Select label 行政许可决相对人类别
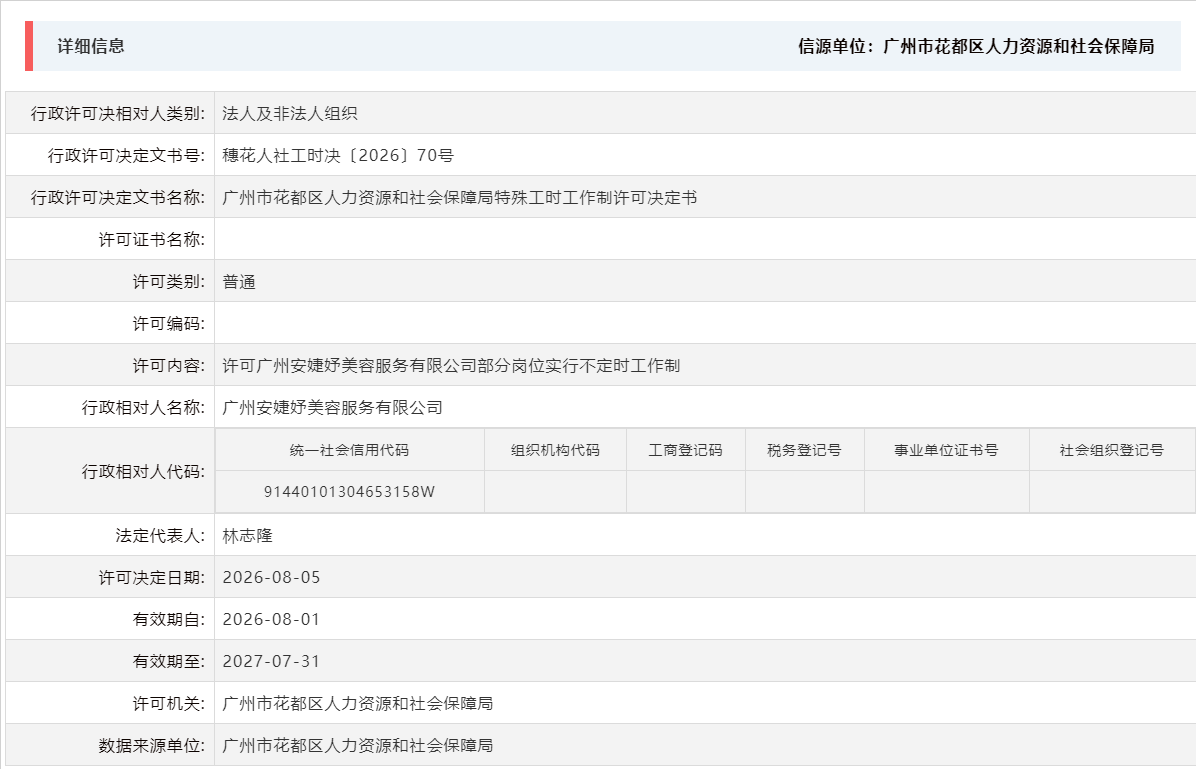Screen dimensions: 1196x769 coord(117,114)
